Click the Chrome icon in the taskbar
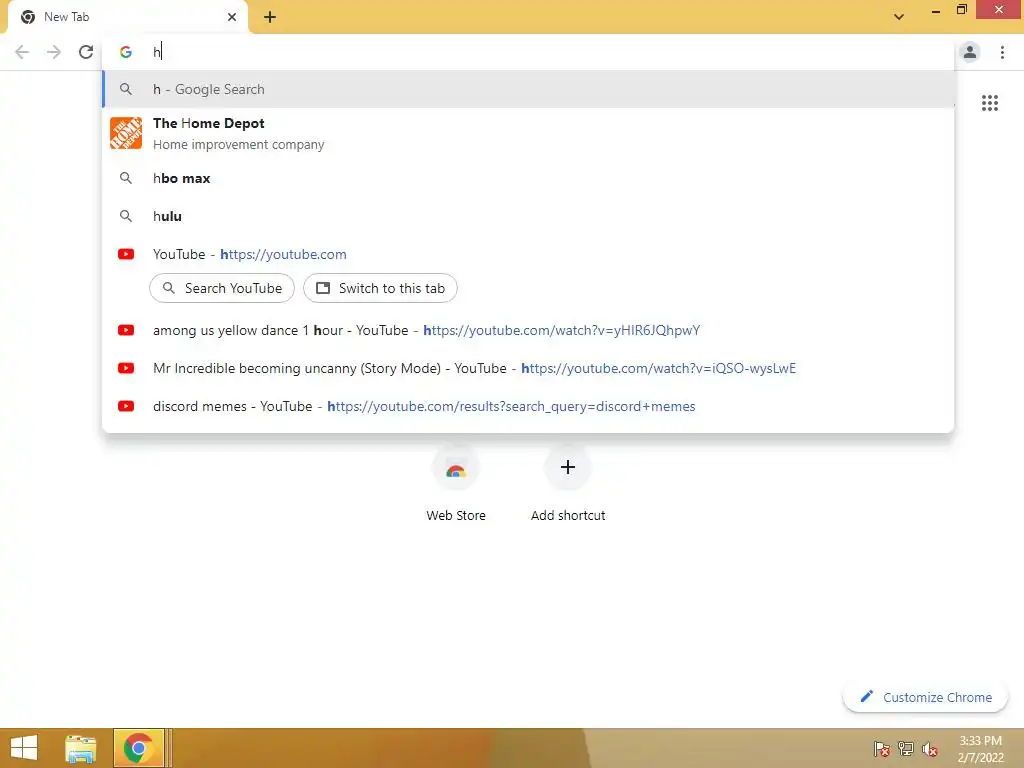 coord(138,748)
